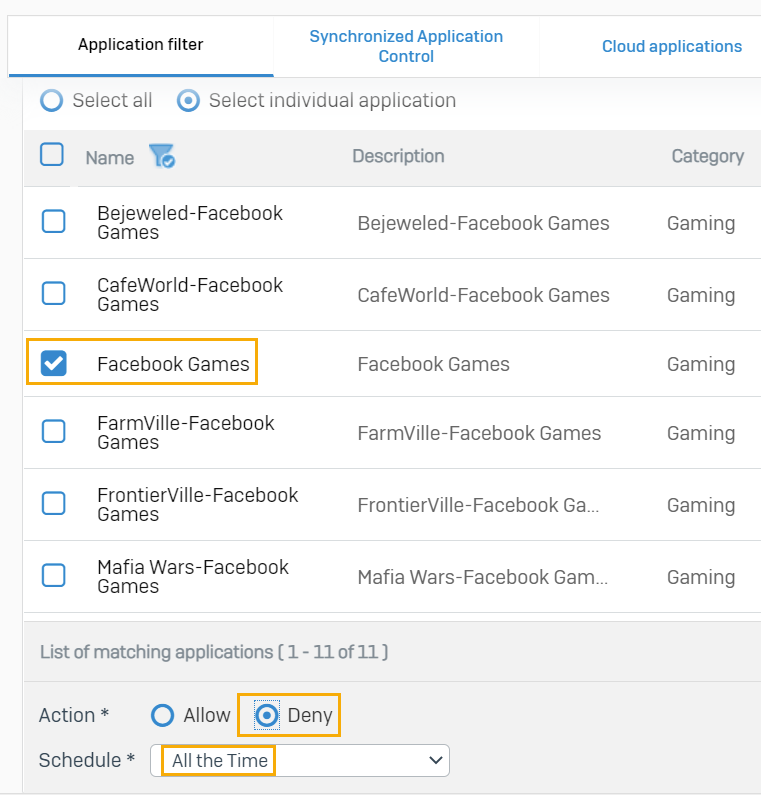Click the Schedule dropdown arrow

[x=435, y=761]
